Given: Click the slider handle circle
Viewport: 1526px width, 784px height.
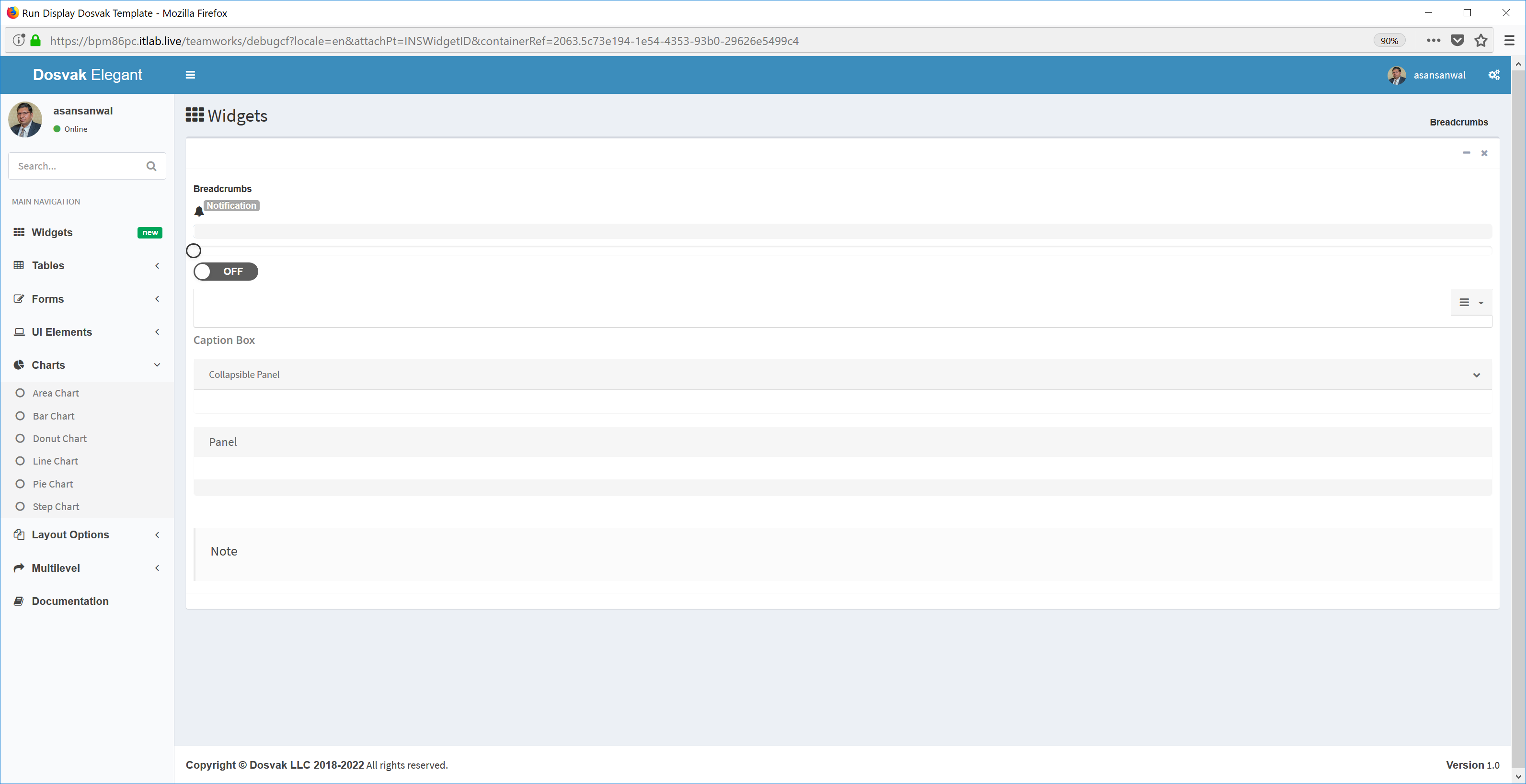Looking at the screenshot, I should (x=194, y=250).
